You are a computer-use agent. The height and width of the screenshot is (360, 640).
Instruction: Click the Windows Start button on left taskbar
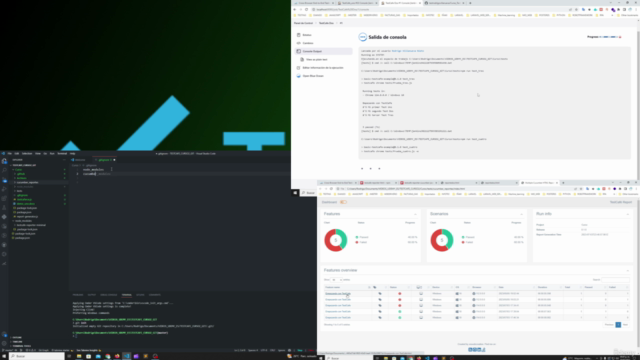(x=4, y=356)
